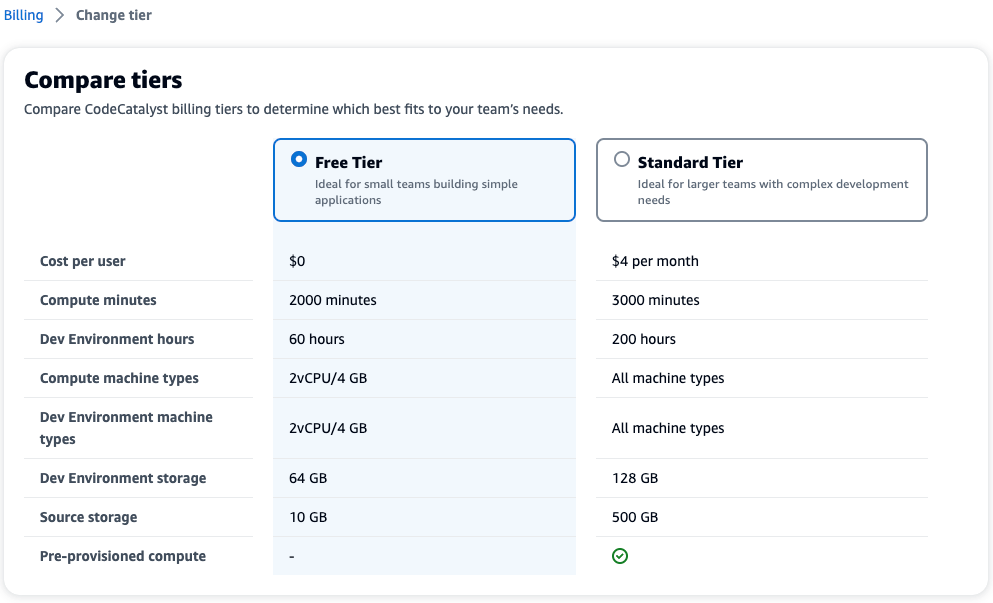Click the Cost per user row label
The width and height of the screenshot is (993, 603).
point(83,261)
